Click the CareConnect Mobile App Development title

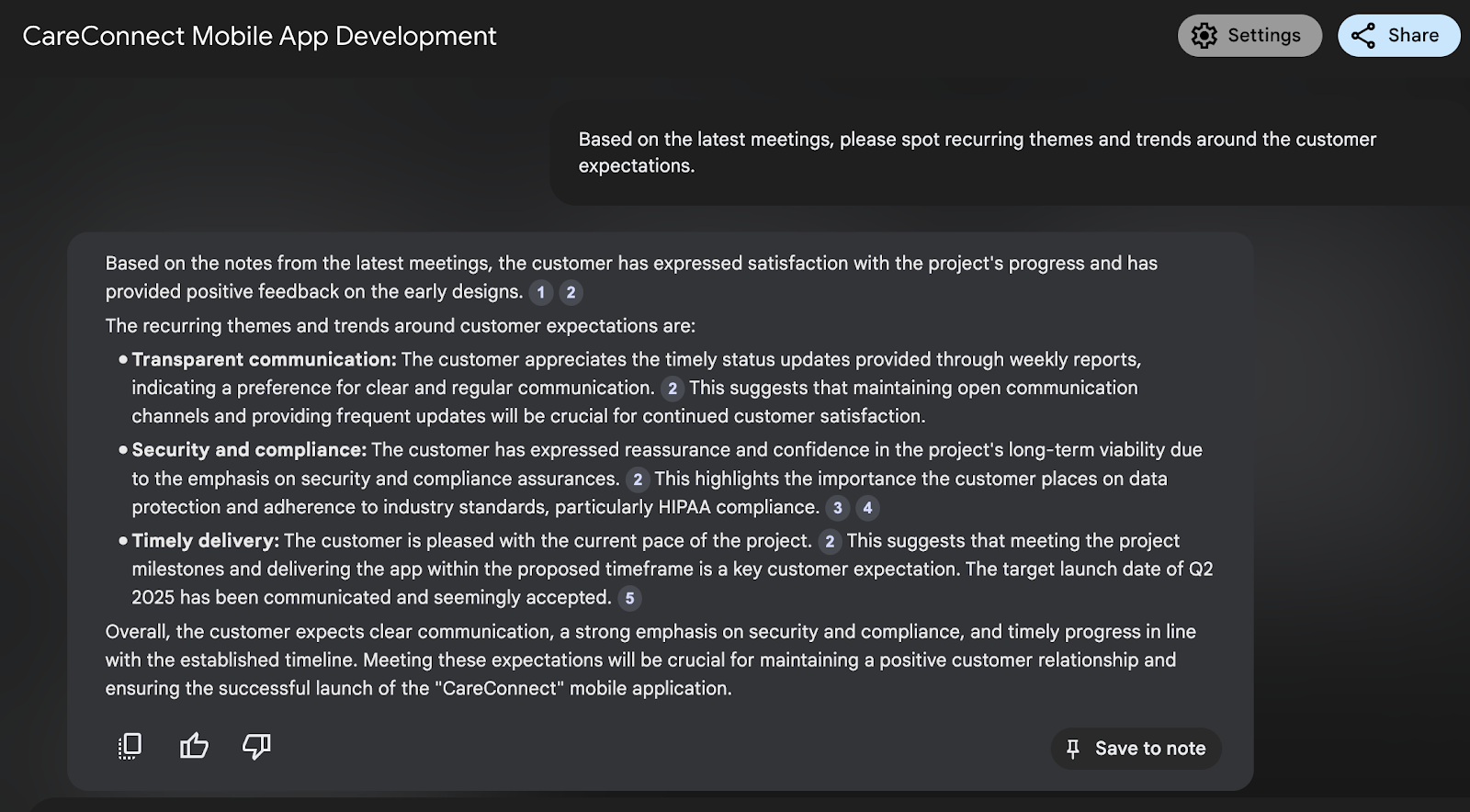pos(259,36)
